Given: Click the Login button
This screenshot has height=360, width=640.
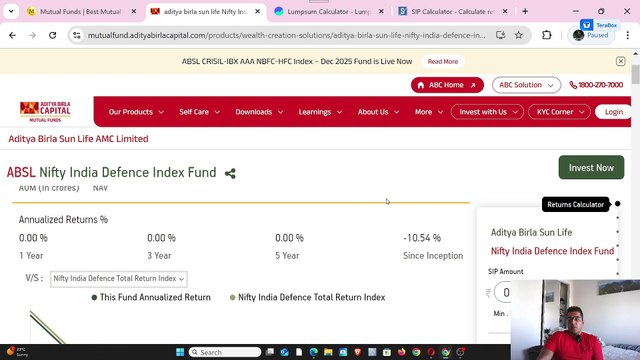Looking at the screenshot, I should 613,112.
